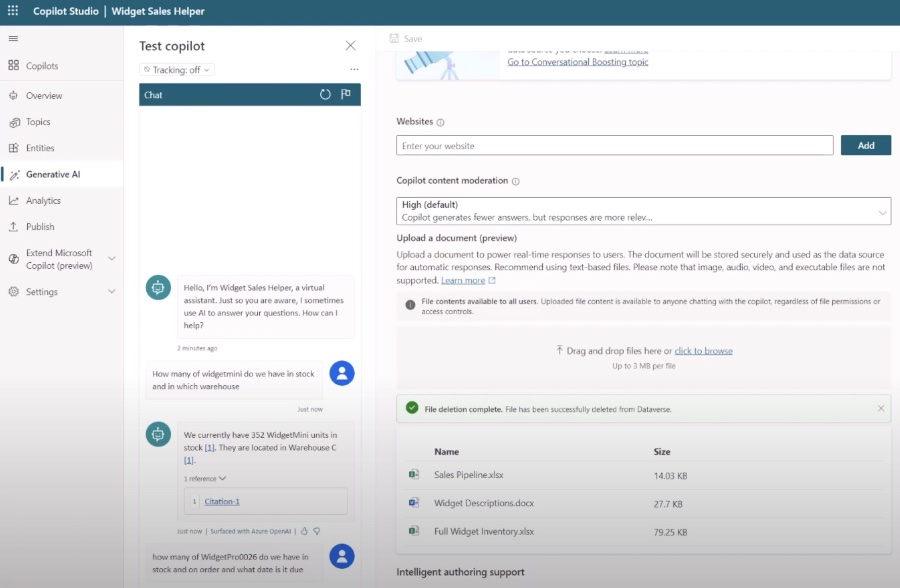Click the Generative AI wand icon

click(x=15, y=175)
